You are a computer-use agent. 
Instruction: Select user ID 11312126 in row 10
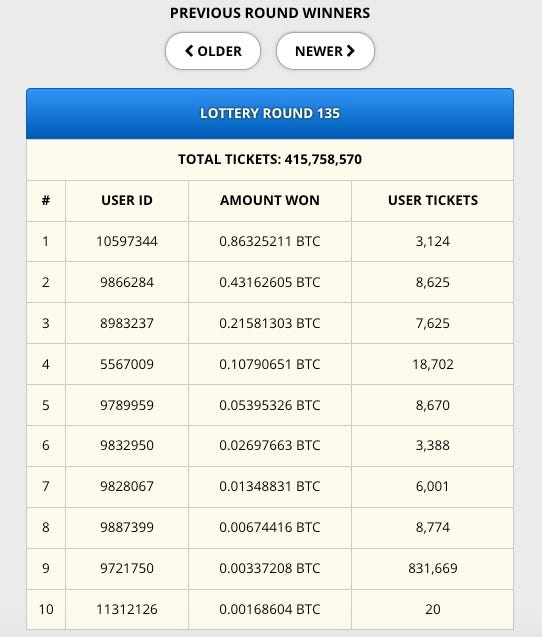127,609
